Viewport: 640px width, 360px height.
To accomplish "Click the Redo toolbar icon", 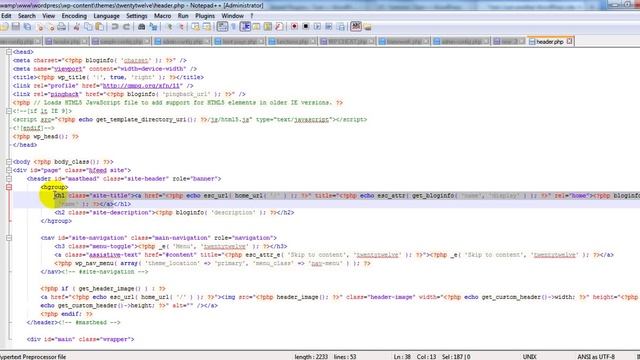I will [127, 27].
